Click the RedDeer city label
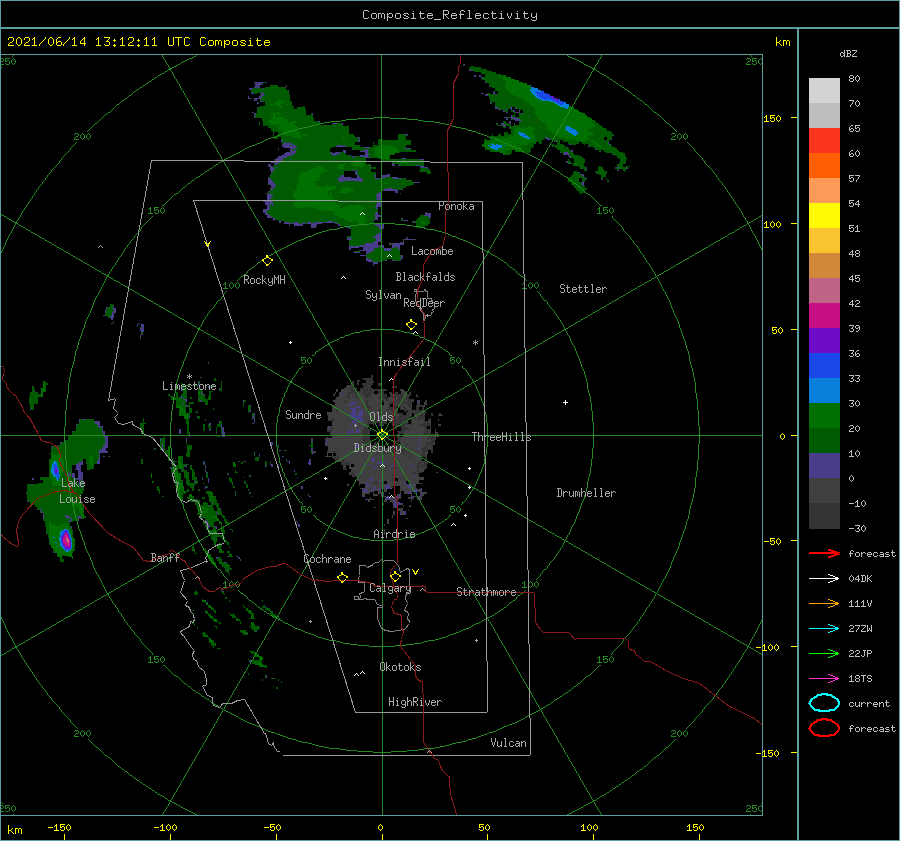900x841 pixels. click(x=424, y=303)
